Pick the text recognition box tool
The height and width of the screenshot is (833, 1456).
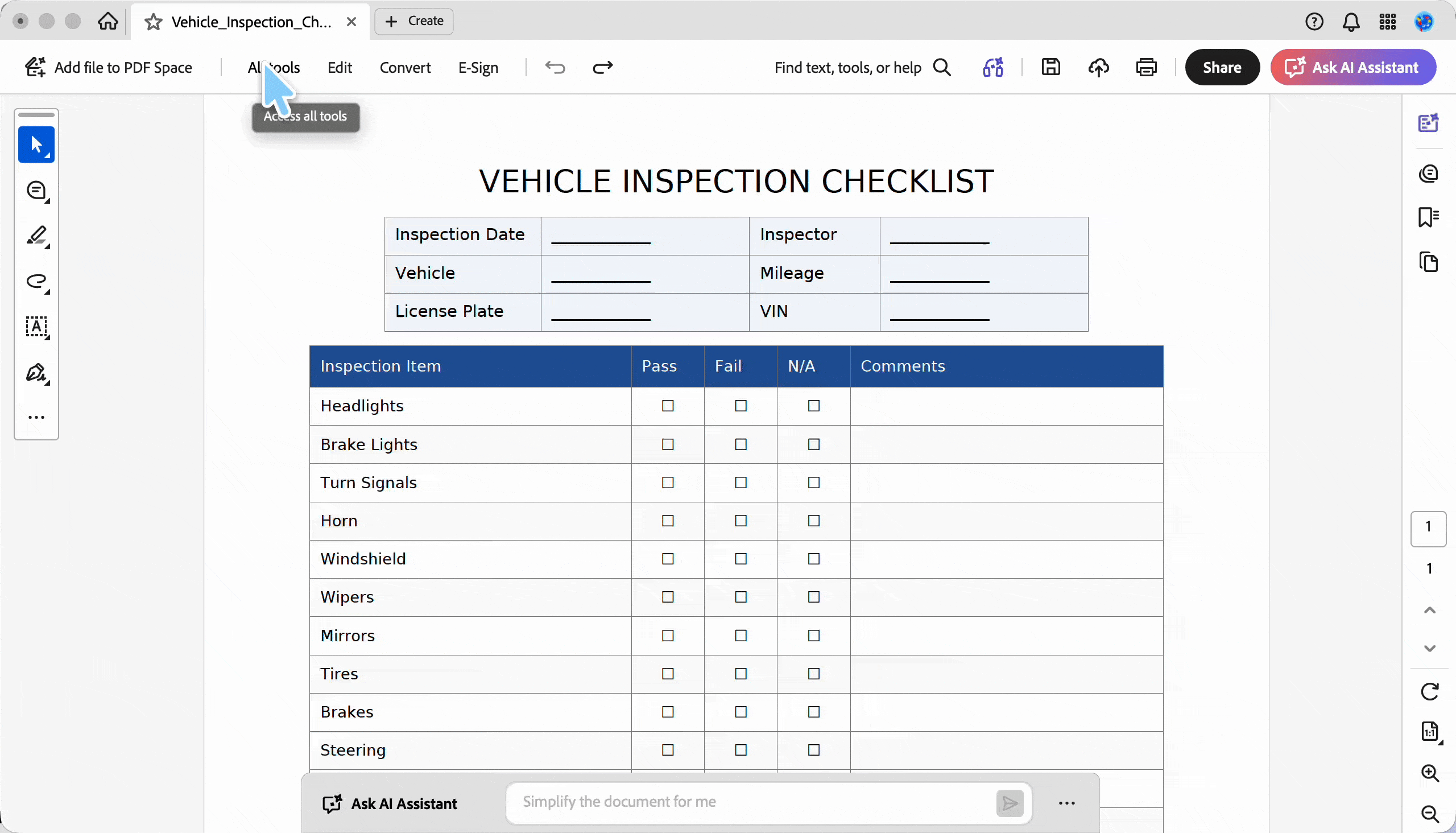[37, 327]
